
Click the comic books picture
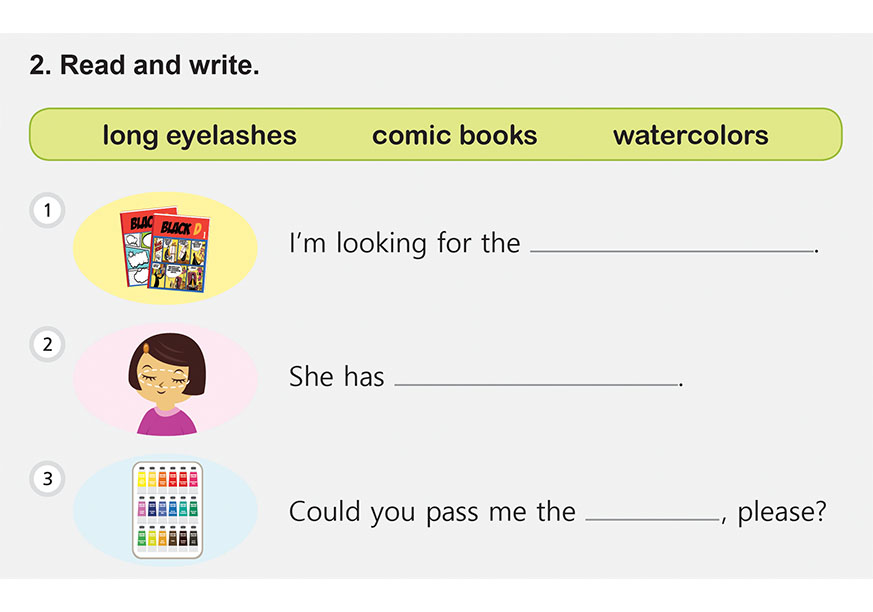(x=165, y=250)
